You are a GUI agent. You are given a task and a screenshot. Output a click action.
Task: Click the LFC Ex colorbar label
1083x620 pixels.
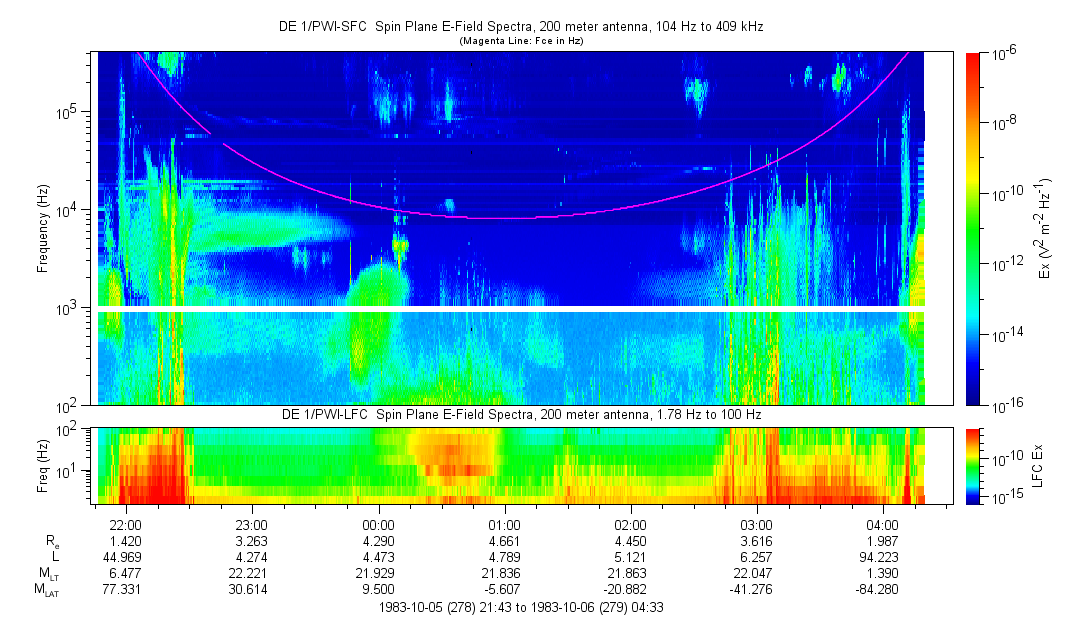pyautogui.click(x=1037, y=466)
